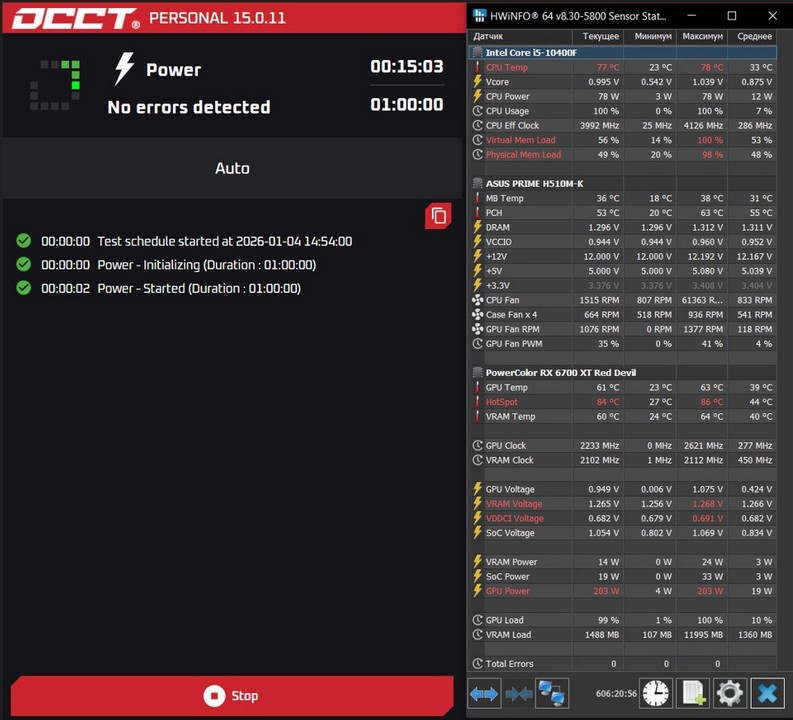Screen dimensions: 793x720
Task: Select the MB Temp sensor row
Action: pos(623,198)
